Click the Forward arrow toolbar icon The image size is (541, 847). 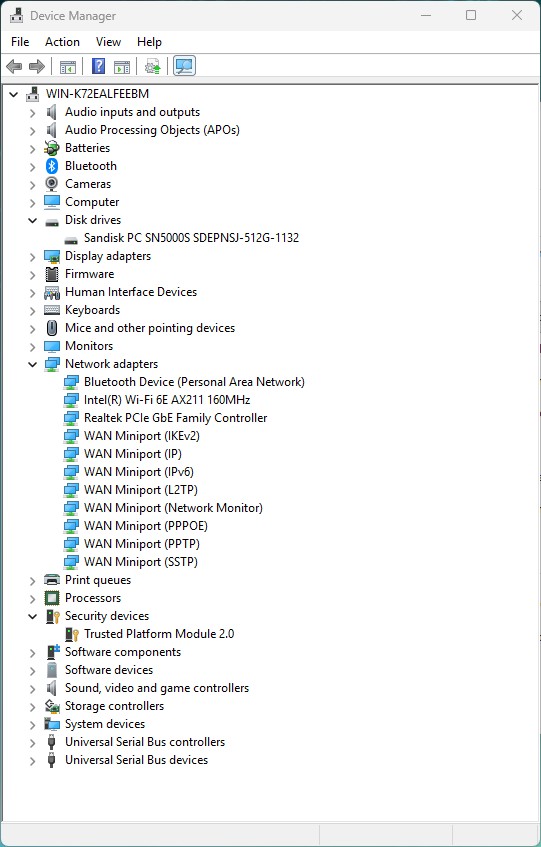(37, 66)
